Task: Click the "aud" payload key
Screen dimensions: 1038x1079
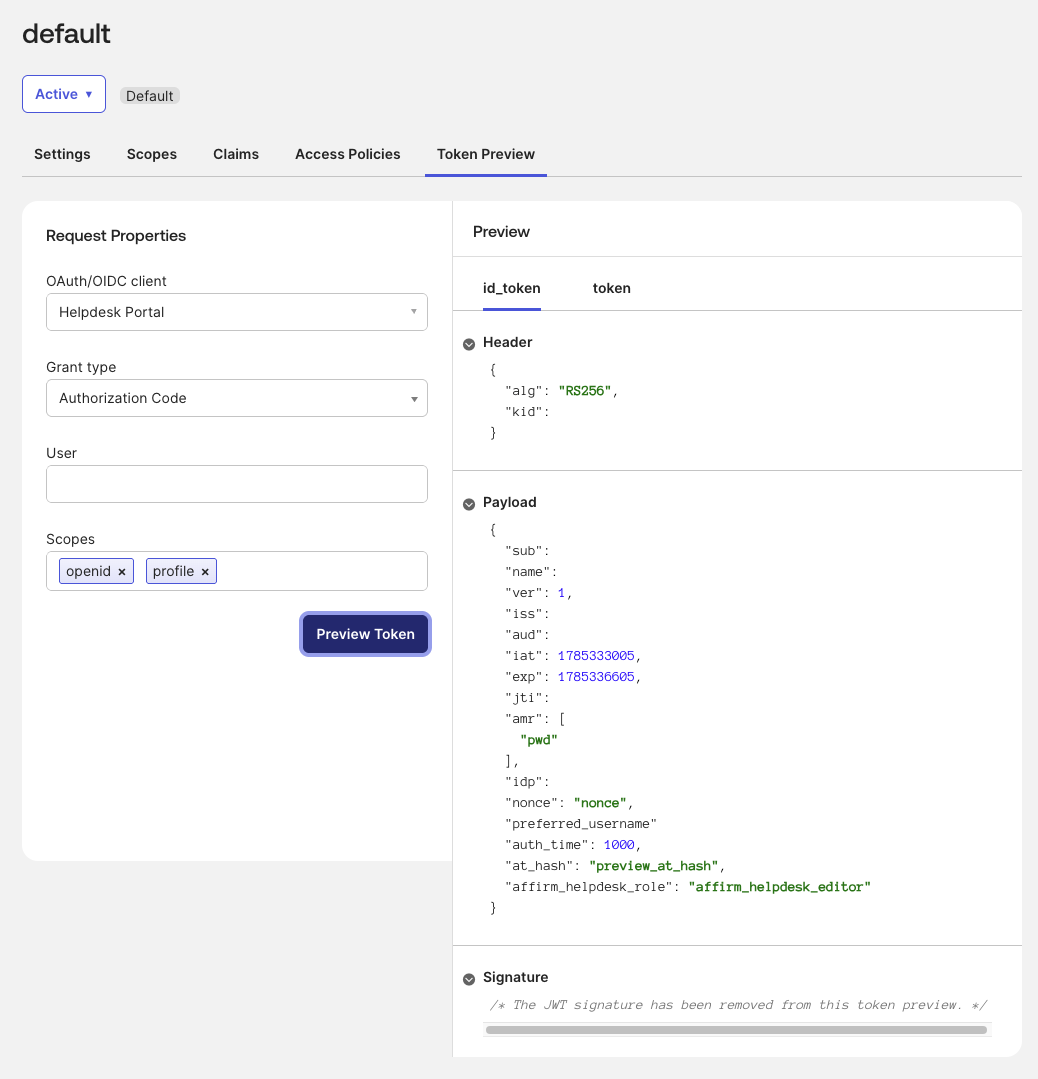Action: coord(523,635)
